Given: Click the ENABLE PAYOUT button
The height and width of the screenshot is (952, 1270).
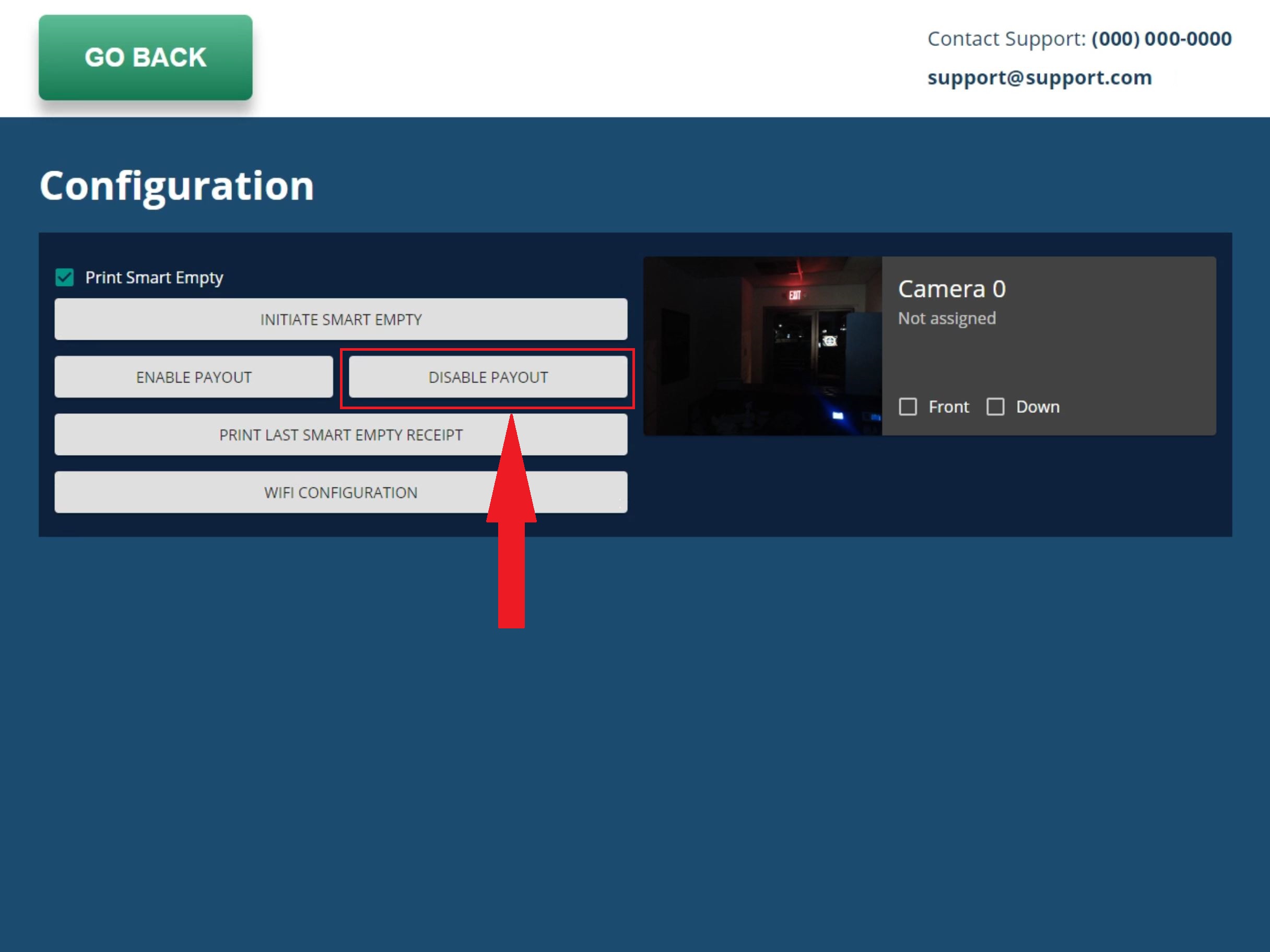Looking at the screenshot, I should click(194, 377).
